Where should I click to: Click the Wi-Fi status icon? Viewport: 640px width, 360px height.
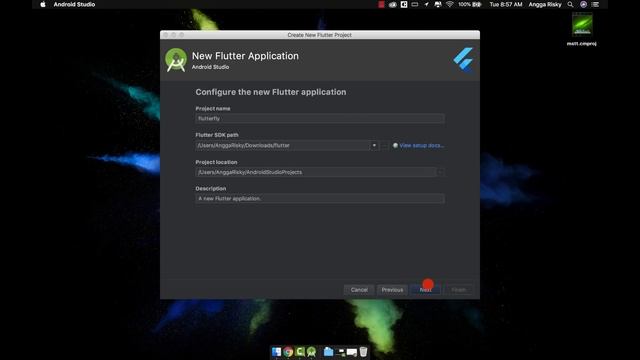pyautogui.click(x=449, y=4)
